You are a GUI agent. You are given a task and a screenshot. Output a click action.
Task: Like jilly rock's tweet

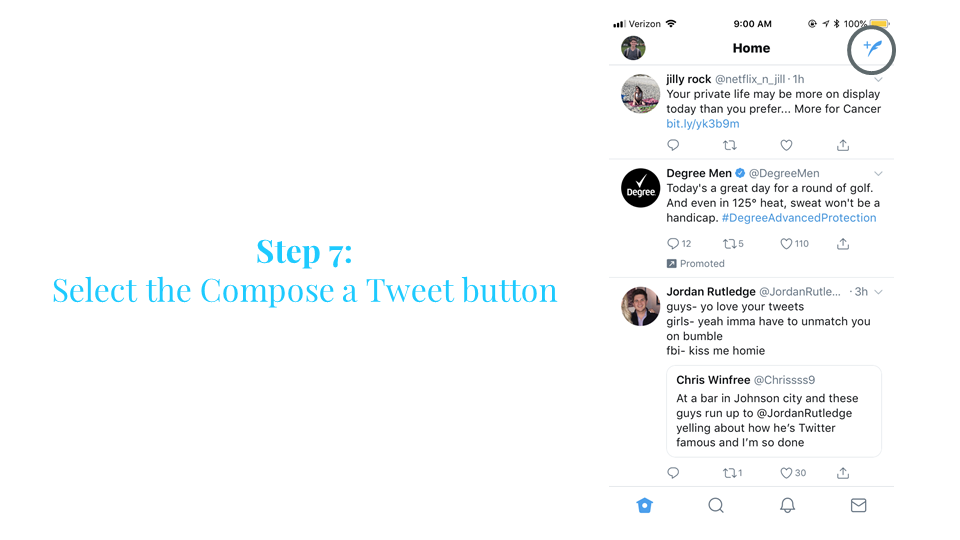[786, 145]
